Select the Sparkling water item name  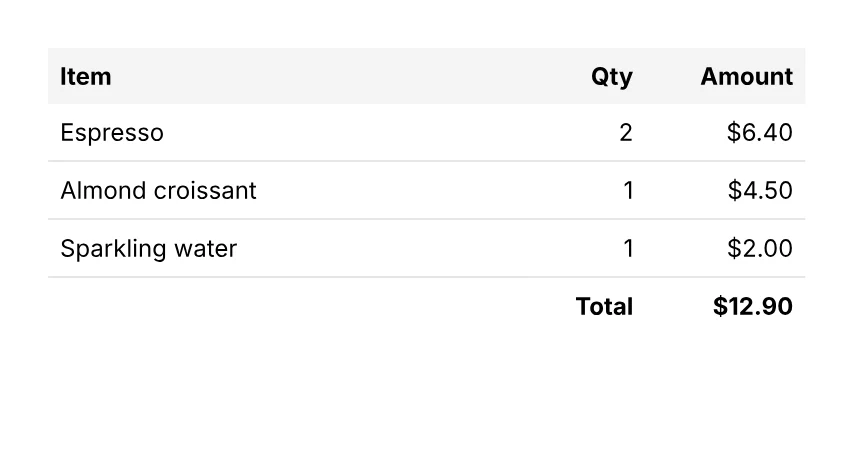tap(149, 249)
